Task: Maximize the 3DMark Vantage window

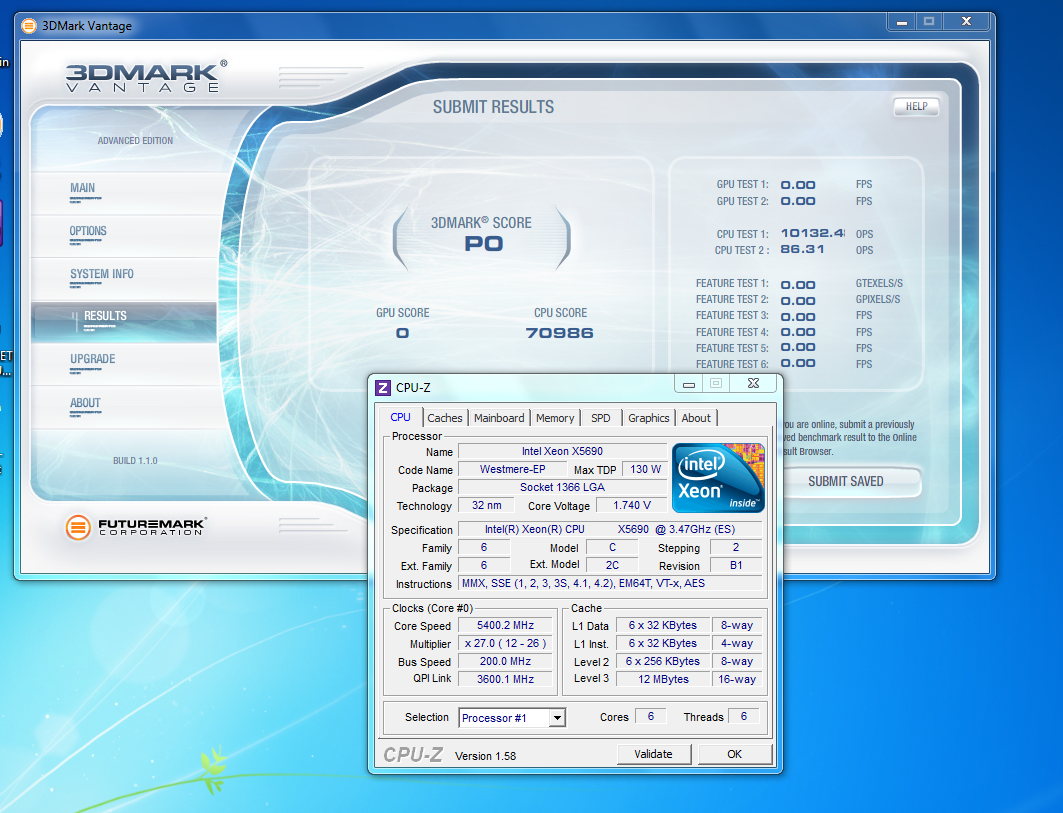Action: tap(929, 22)
